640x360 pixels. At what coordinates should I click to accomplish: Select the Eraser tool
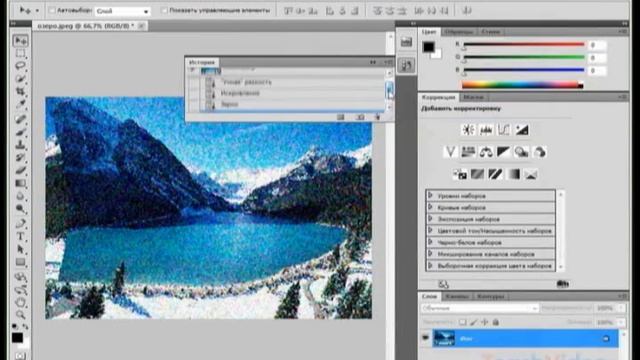(x=20, y=170)
